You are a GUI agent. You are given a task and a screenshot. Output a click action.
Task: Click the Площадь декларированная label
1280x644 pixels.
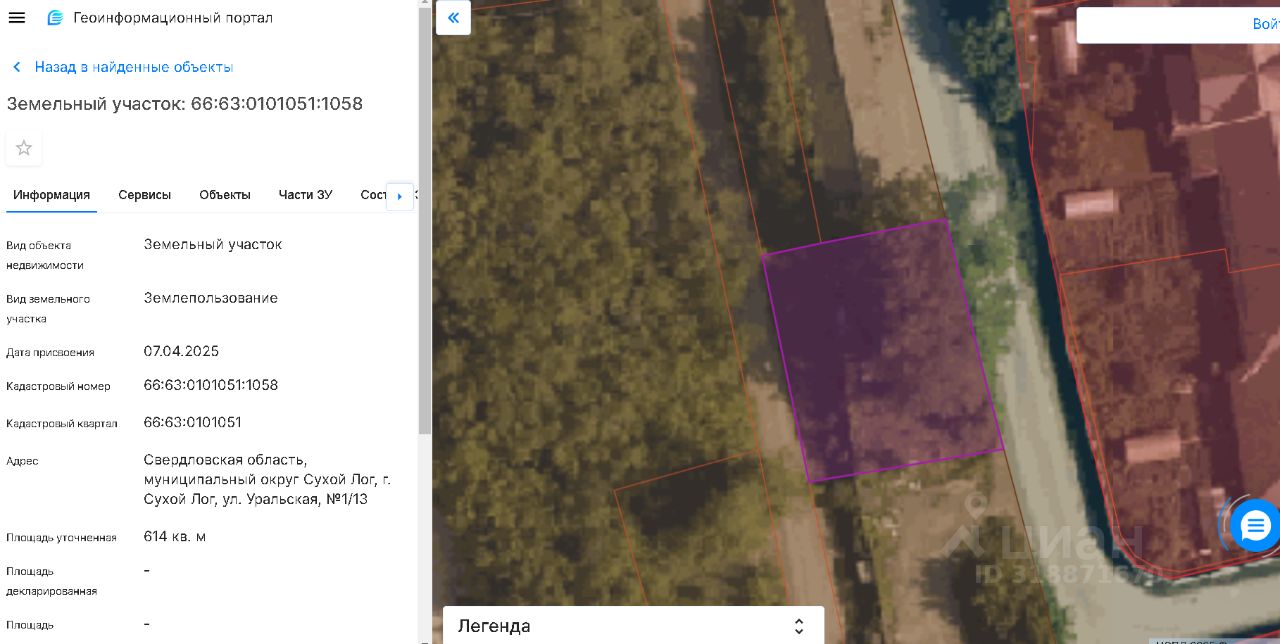[52, 581]
